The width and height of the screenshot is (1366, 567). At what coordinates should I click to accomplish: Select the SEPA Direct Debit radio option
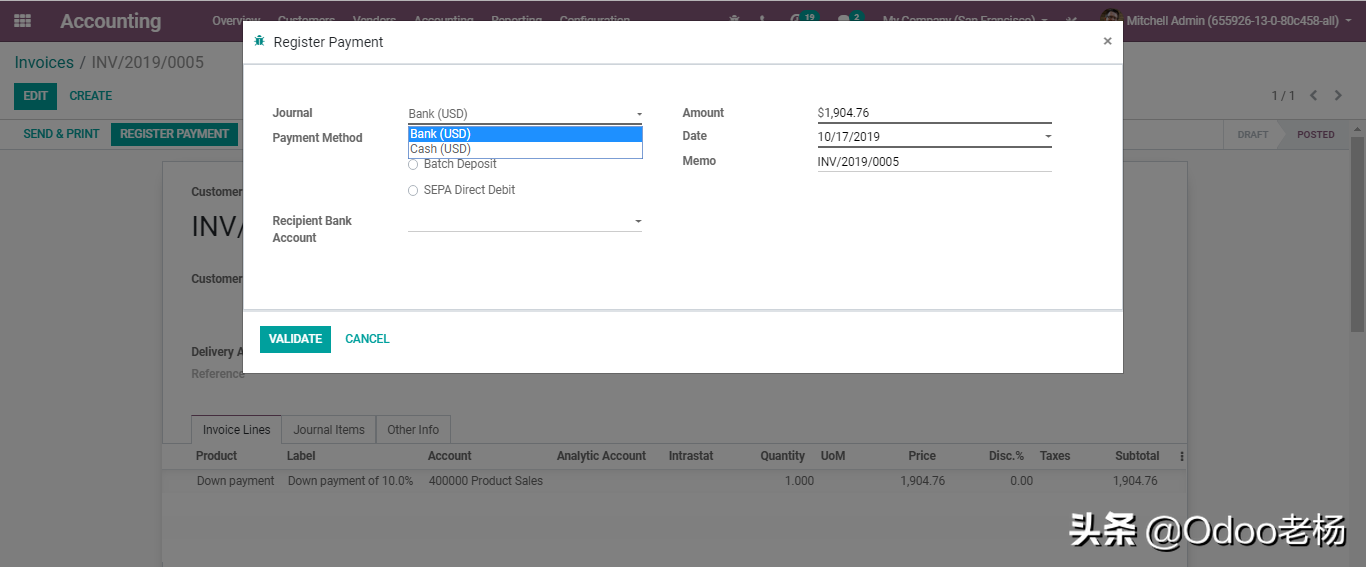(413, 190)
